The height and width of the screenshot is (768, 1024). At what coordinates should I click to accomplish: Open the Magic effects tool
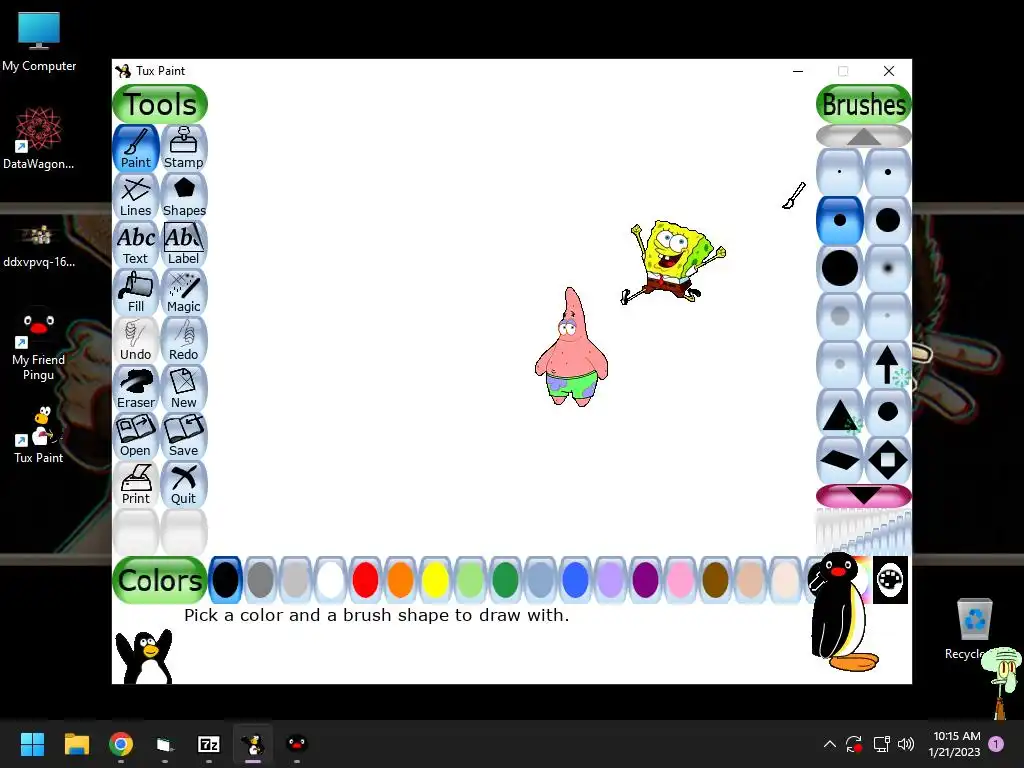(x=184, y=292)
